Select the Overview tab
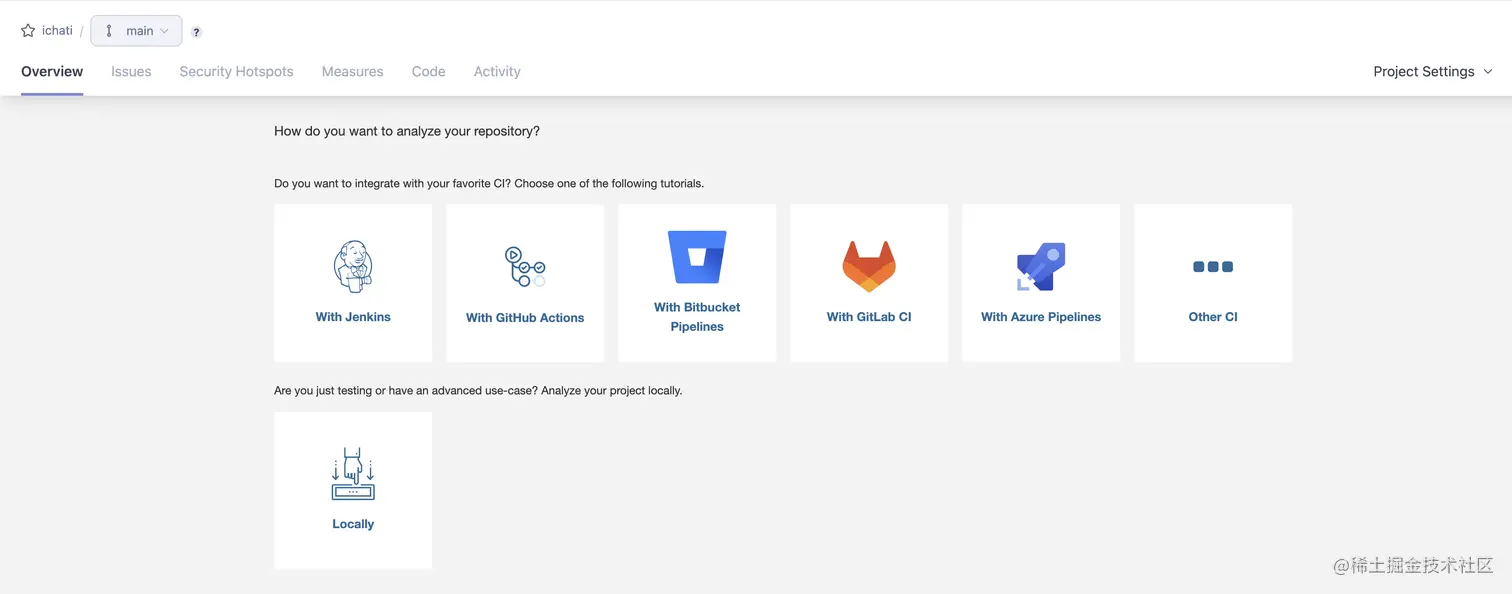This screenshot has width=1512, height=594. coord(52,72)
